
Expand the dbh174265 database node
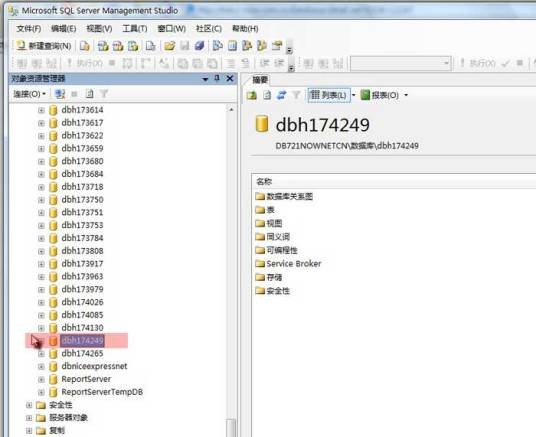pyautogui.click(x=41, y=354)
